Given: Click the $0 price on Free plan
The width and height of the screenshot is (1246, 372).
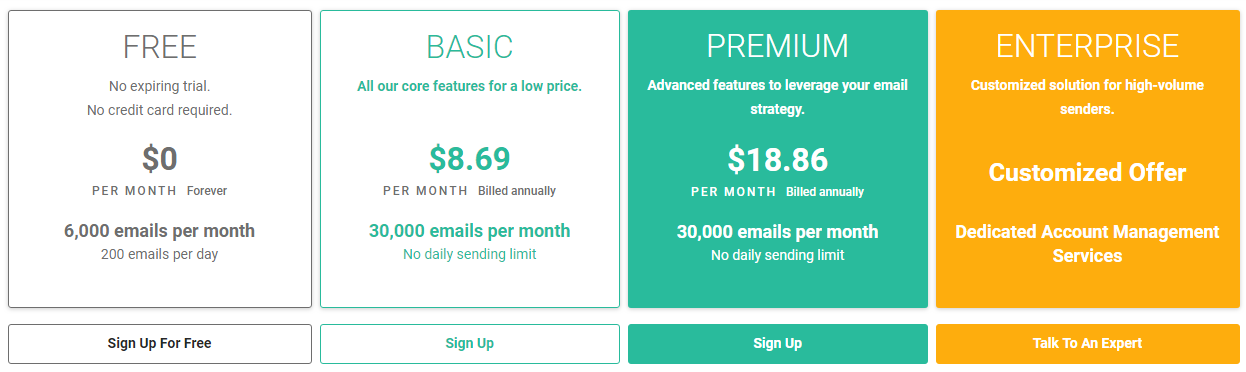Looking at the screenshot, I should [x=160, y=159].
